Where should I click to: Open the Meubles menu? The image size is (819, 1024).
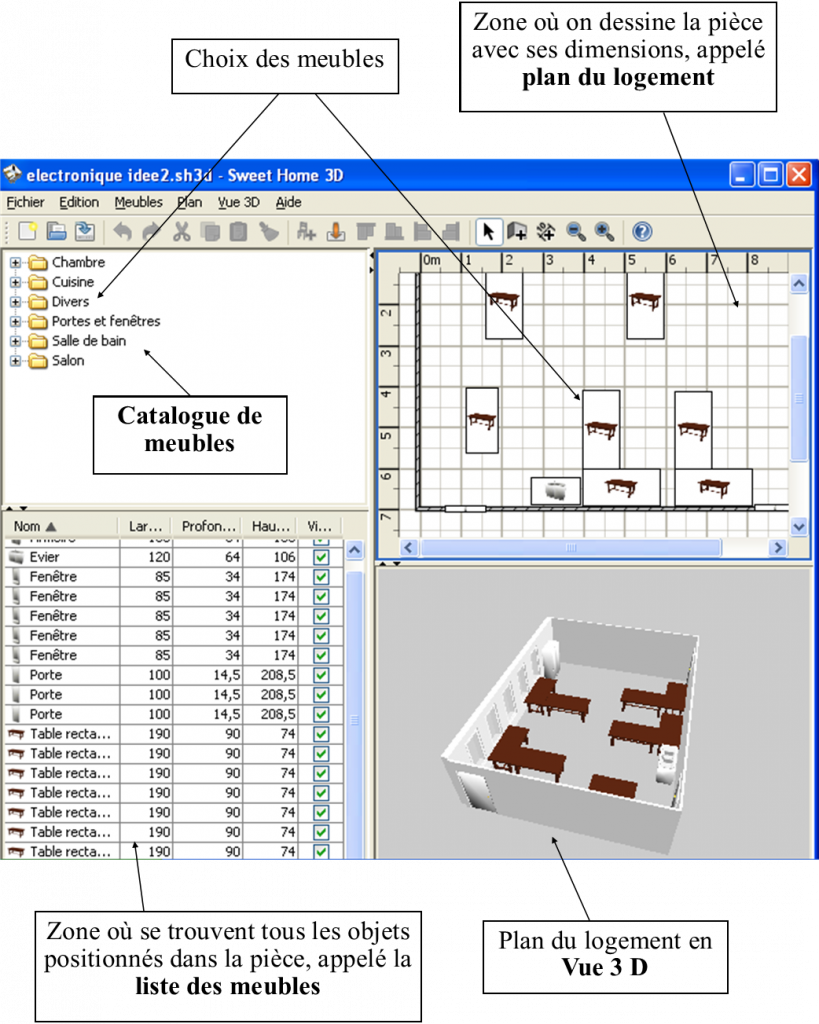(x=138, y=202)
